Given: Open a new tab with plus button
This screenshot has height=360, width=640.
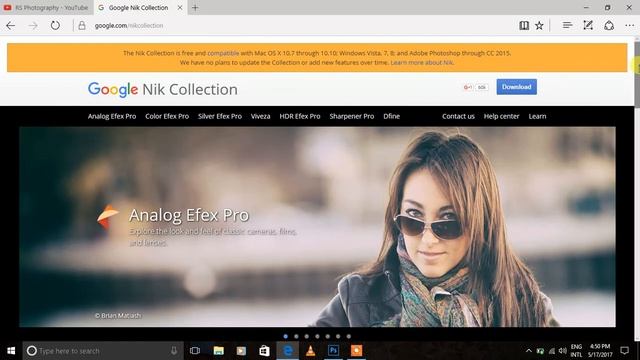Looking at the screenshot, I should point(195,7).
